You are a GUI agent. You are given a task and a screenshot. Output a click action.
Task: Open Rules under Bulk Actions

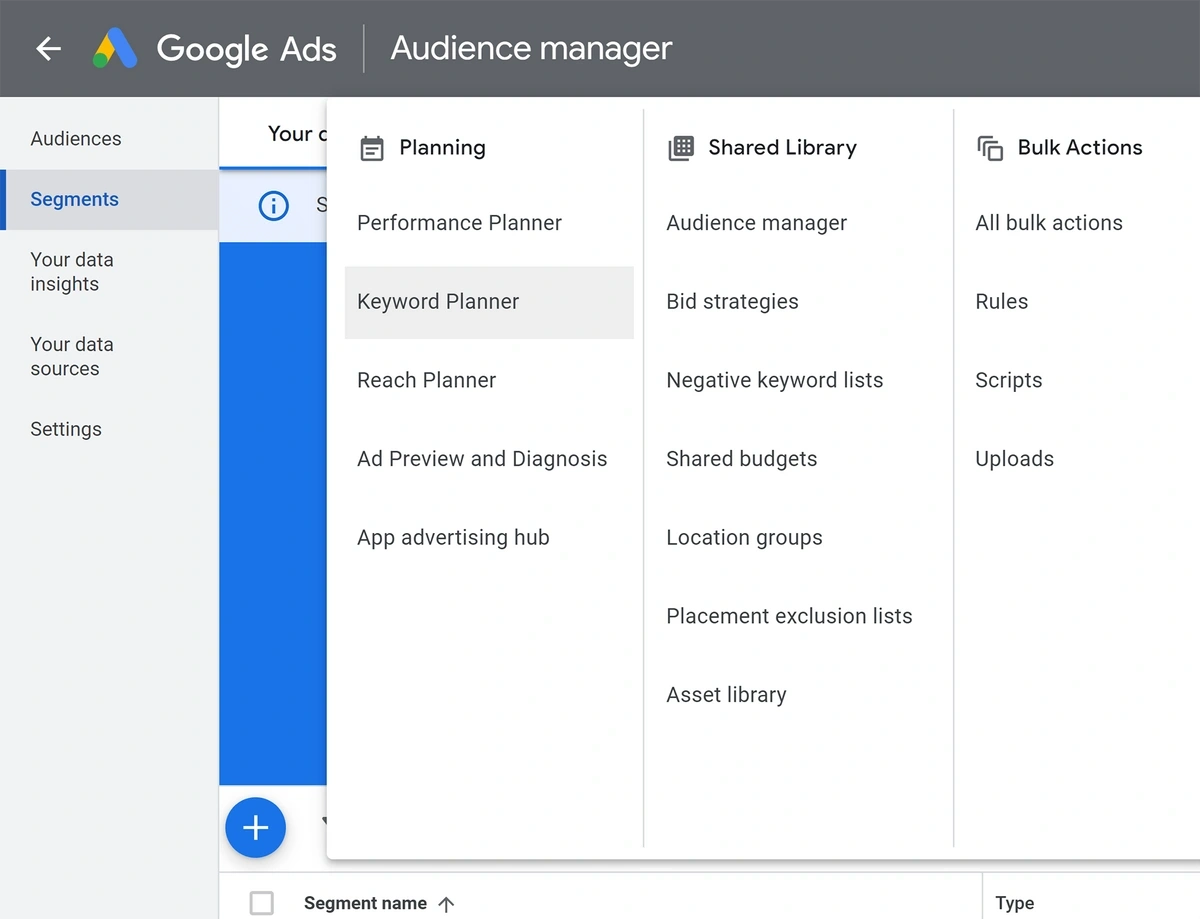tap(1001, 302)
